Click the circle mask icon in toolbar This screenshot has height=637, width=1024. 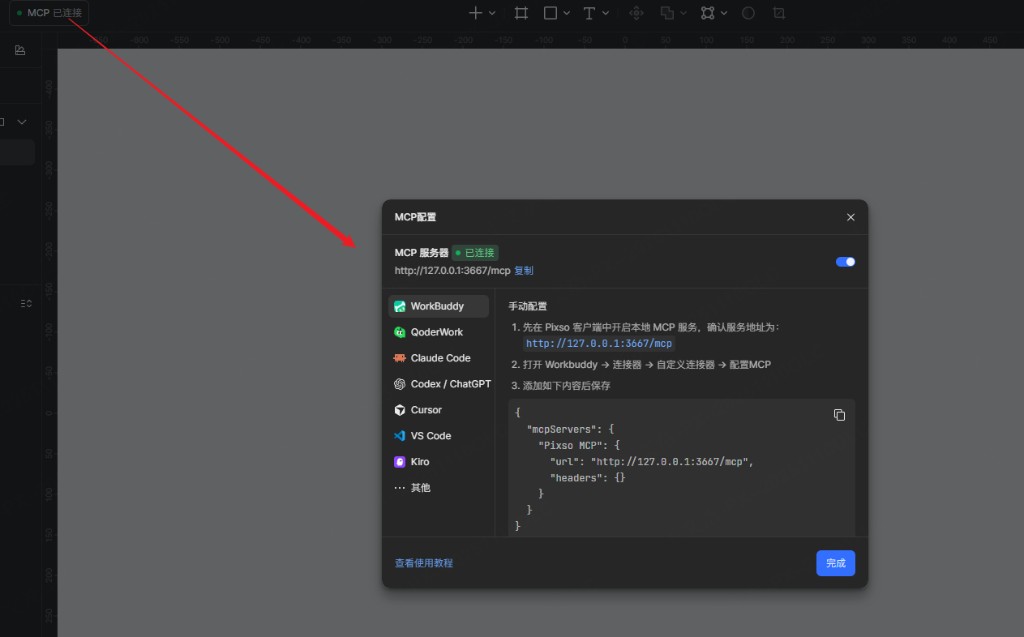click(x=748, y=13)
